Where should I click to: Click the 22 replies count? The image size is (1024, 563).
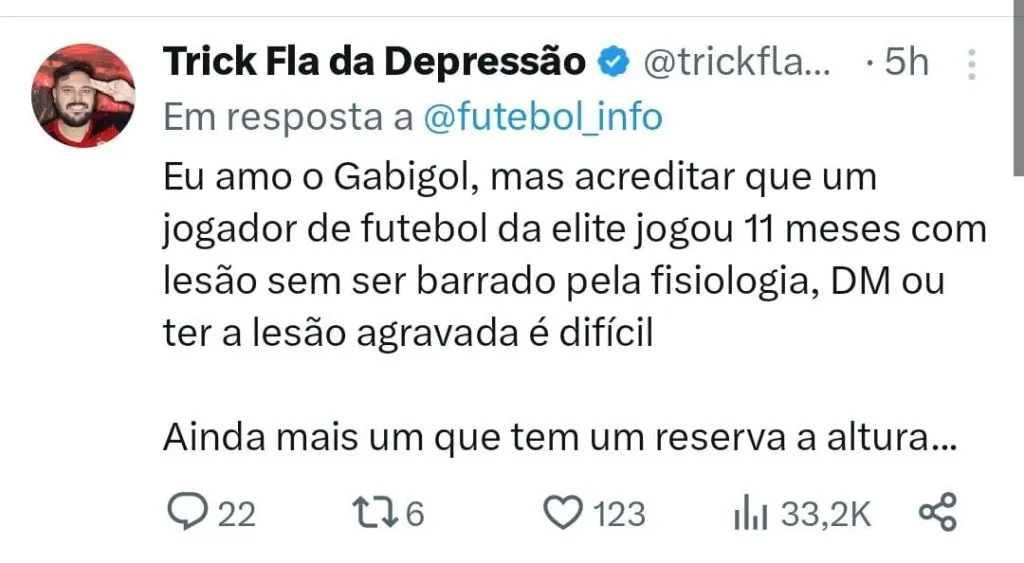pos(236,514)
